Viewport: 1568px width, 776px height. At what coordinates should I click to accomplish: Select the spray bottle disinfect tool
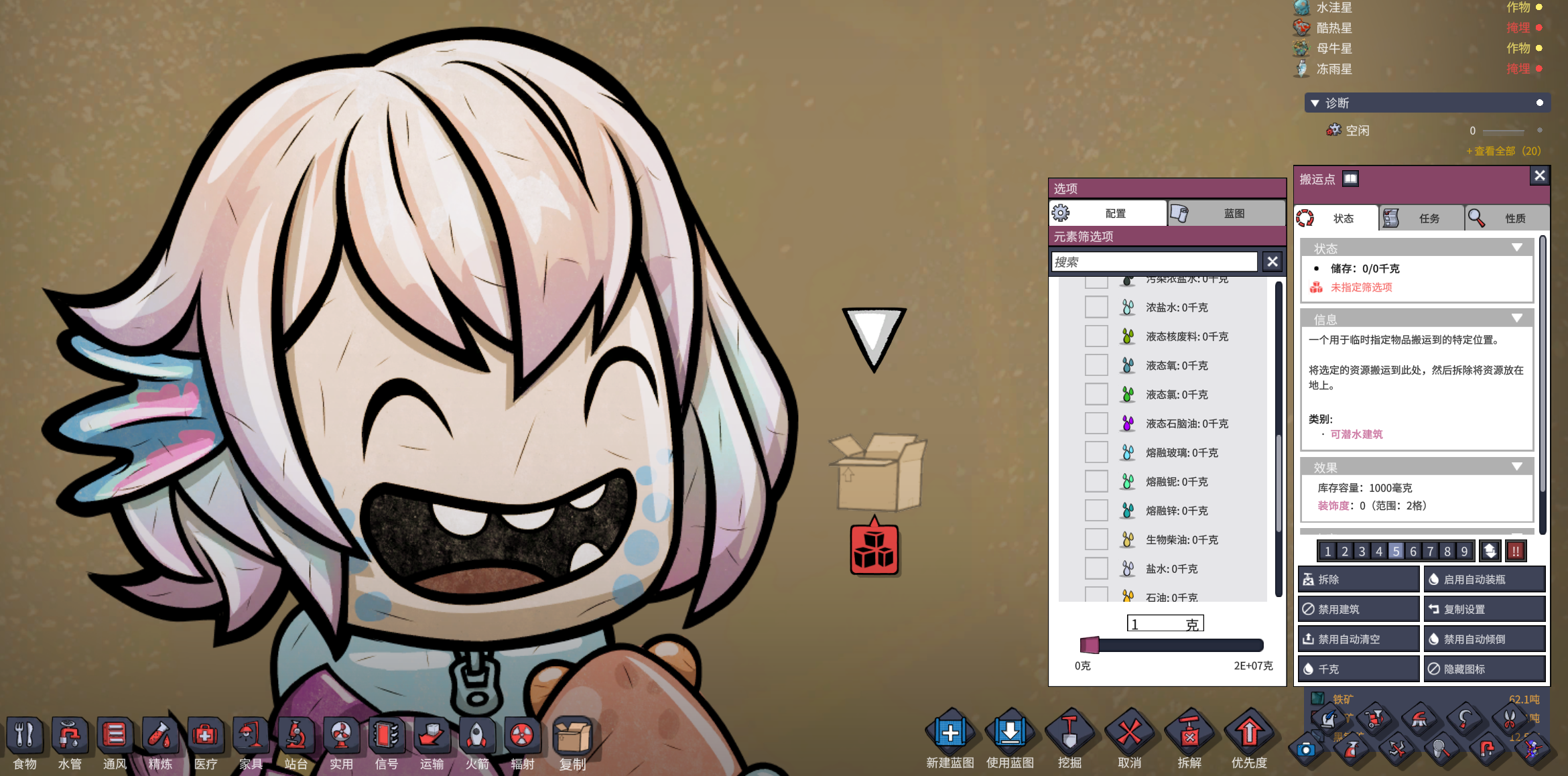click(1352, 749)
